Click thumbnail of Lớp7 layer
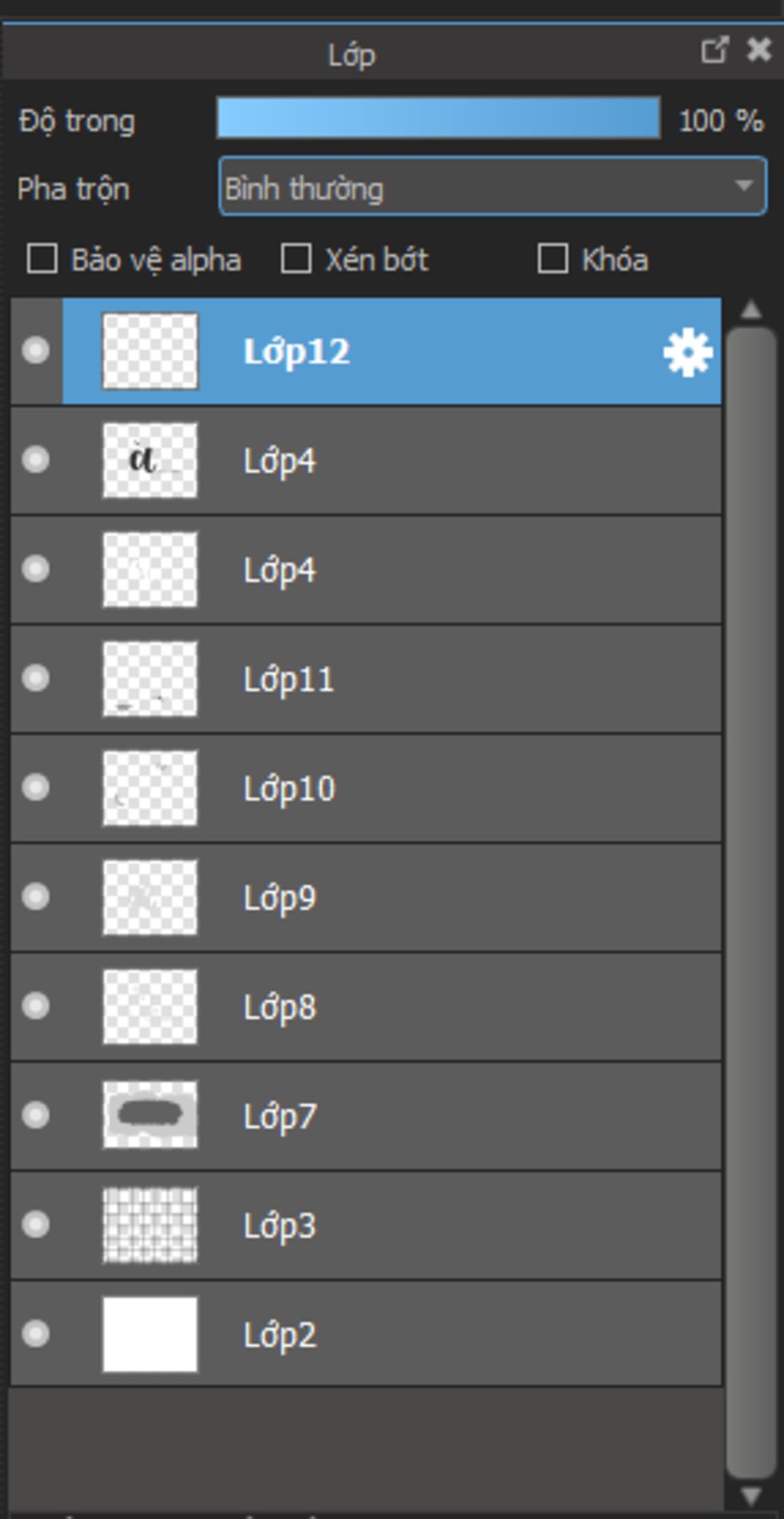Screen dimensions: 784x1519 coord(150,1115)
